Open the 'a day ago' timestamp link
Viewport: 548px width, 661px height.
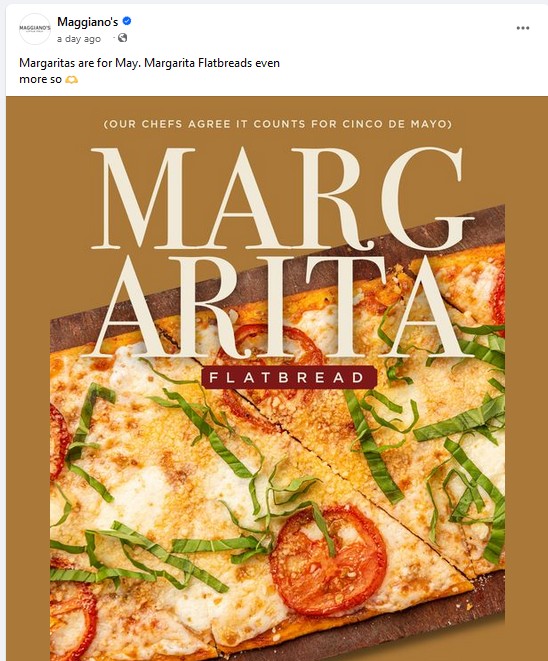[79, 39]
